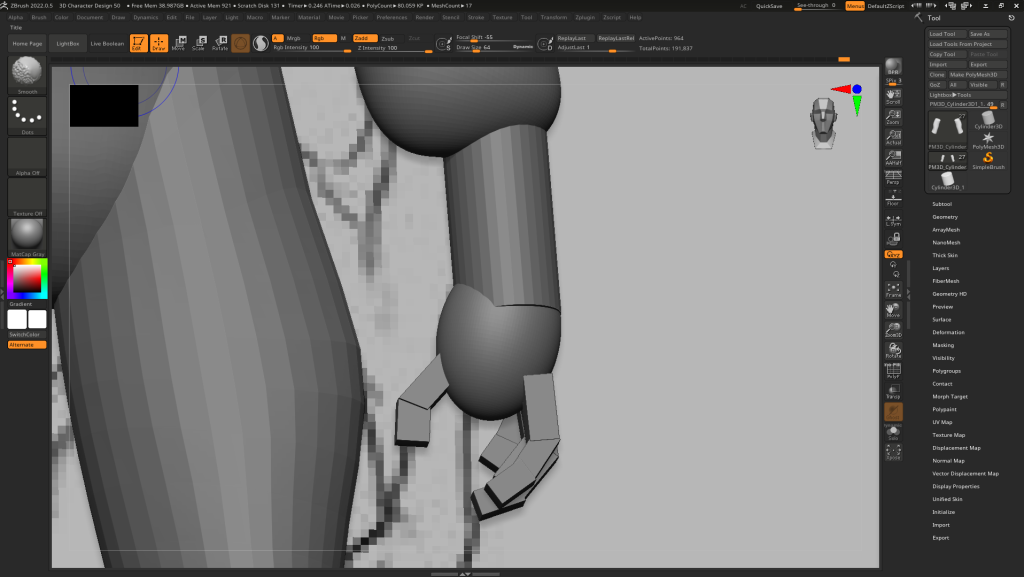The image size is (1024, 577).
Task: Click the Frame icon in the right shelf
Action: coord(893,290)
